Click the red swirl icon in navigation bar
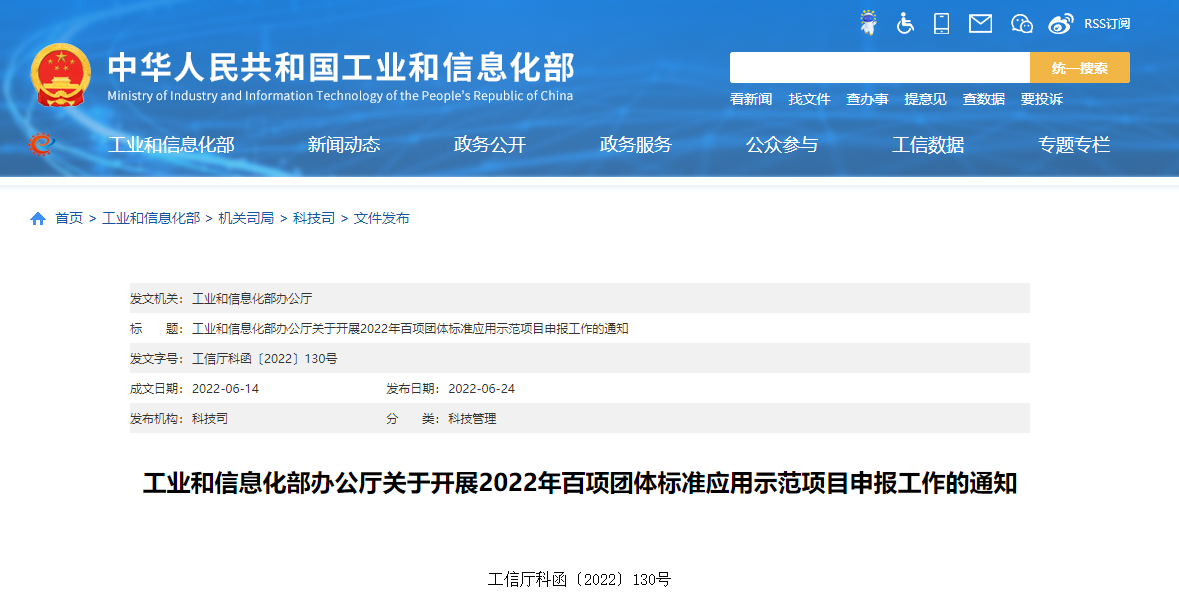Viewport: 1179px width, 608px height. click(41, 145)
